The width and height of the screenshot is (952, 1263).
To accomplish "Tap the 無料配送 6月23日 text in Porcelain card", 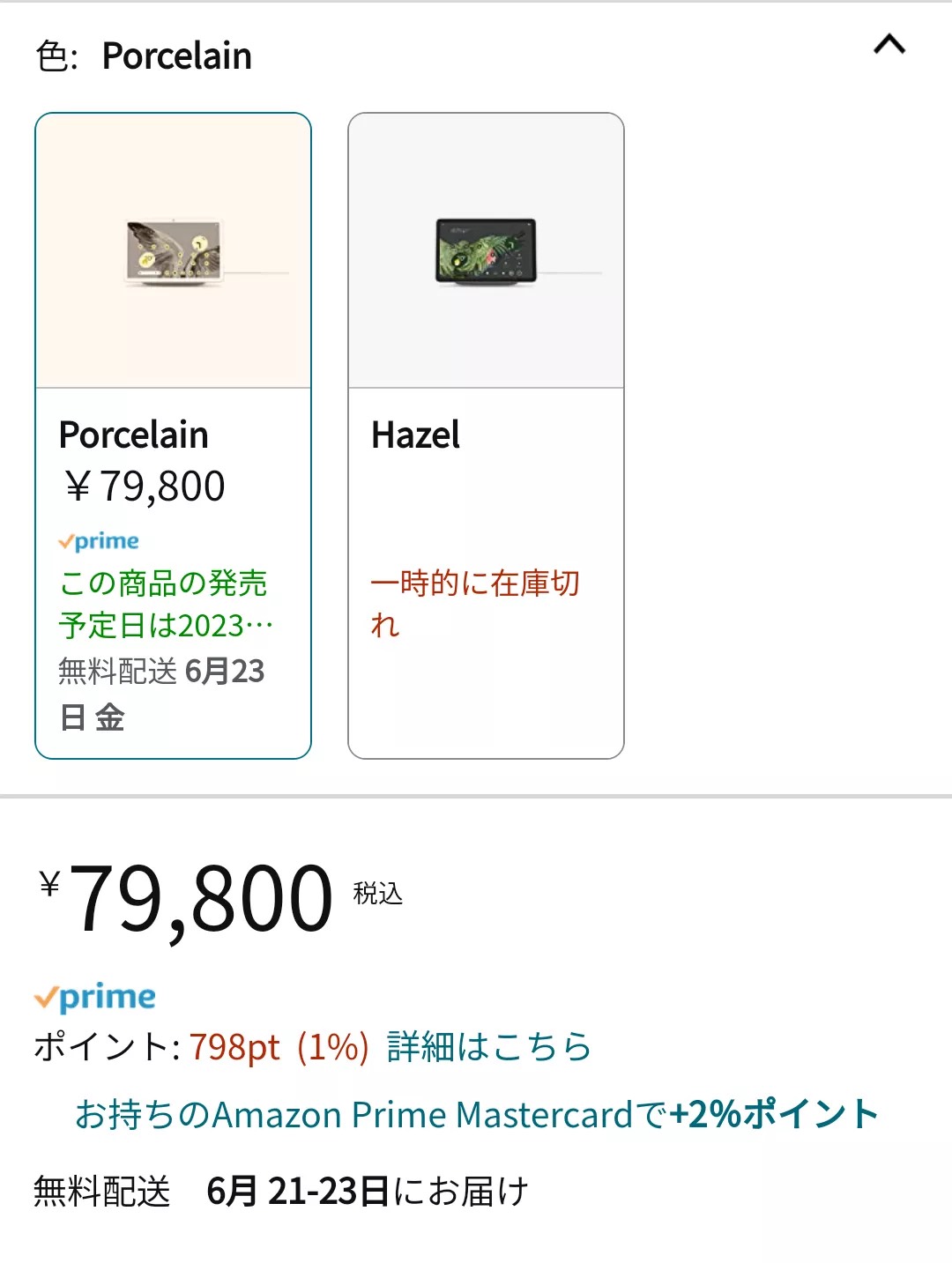I will [x=161, y=694].
